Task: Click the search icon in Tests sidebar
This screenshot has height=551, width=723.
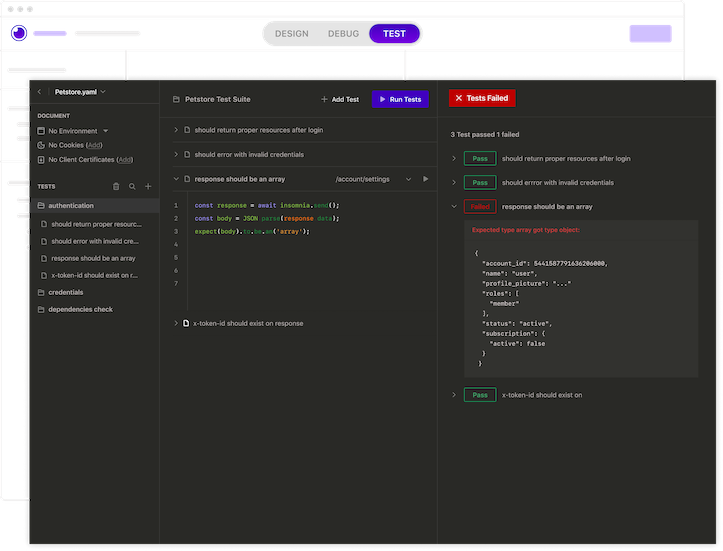Action: pos(132,186)
